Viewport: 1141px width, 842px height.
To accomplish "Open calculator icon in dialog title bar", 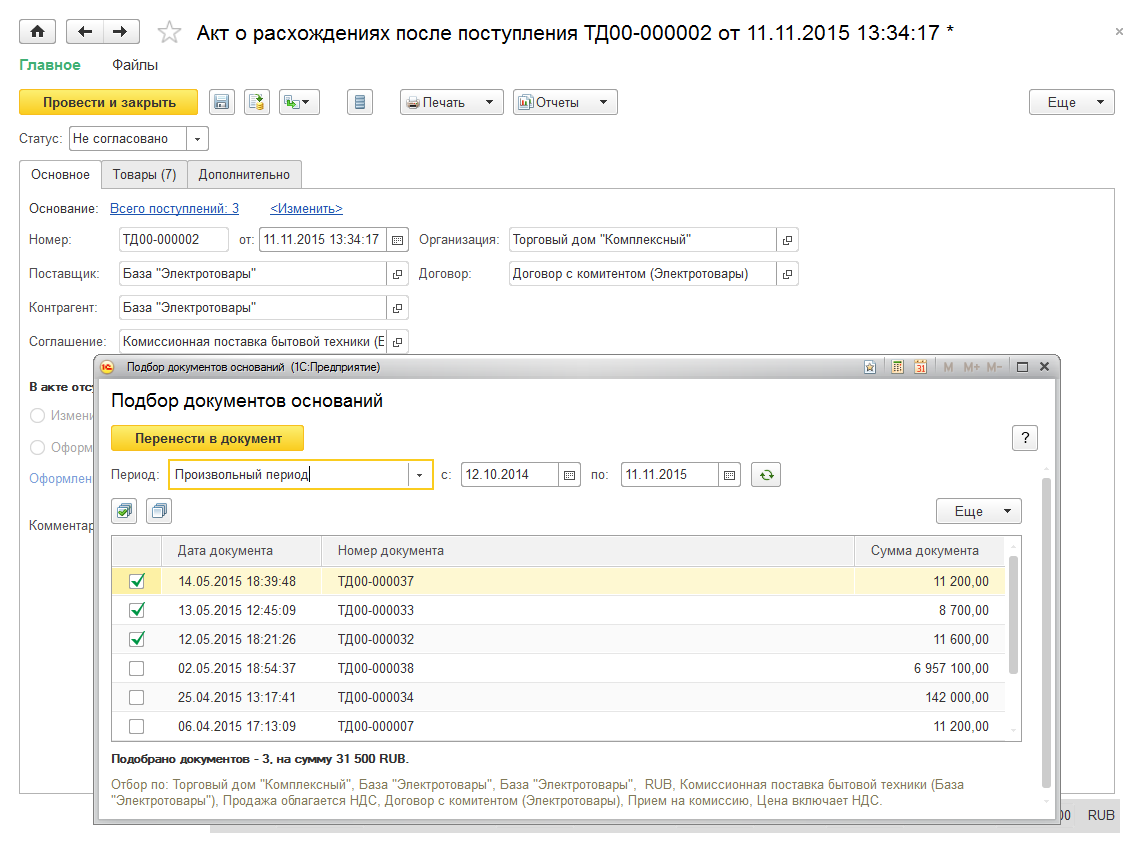I will (897, 367).
